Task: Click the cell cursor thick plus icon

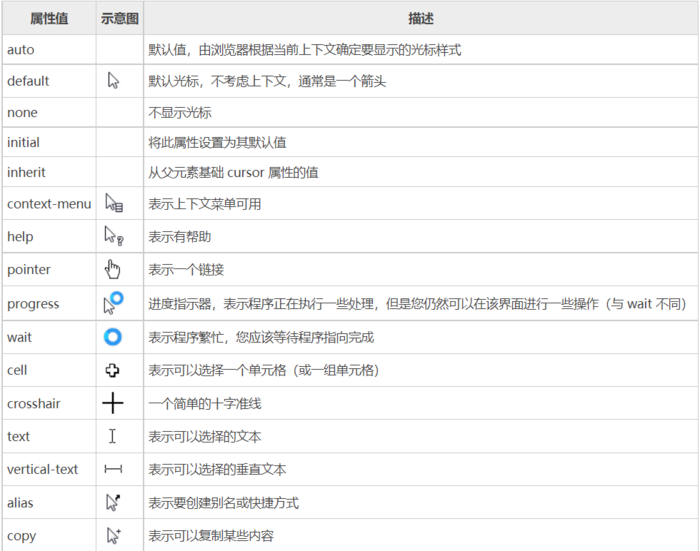Action: pyautogui.click(x=112, y=370)
